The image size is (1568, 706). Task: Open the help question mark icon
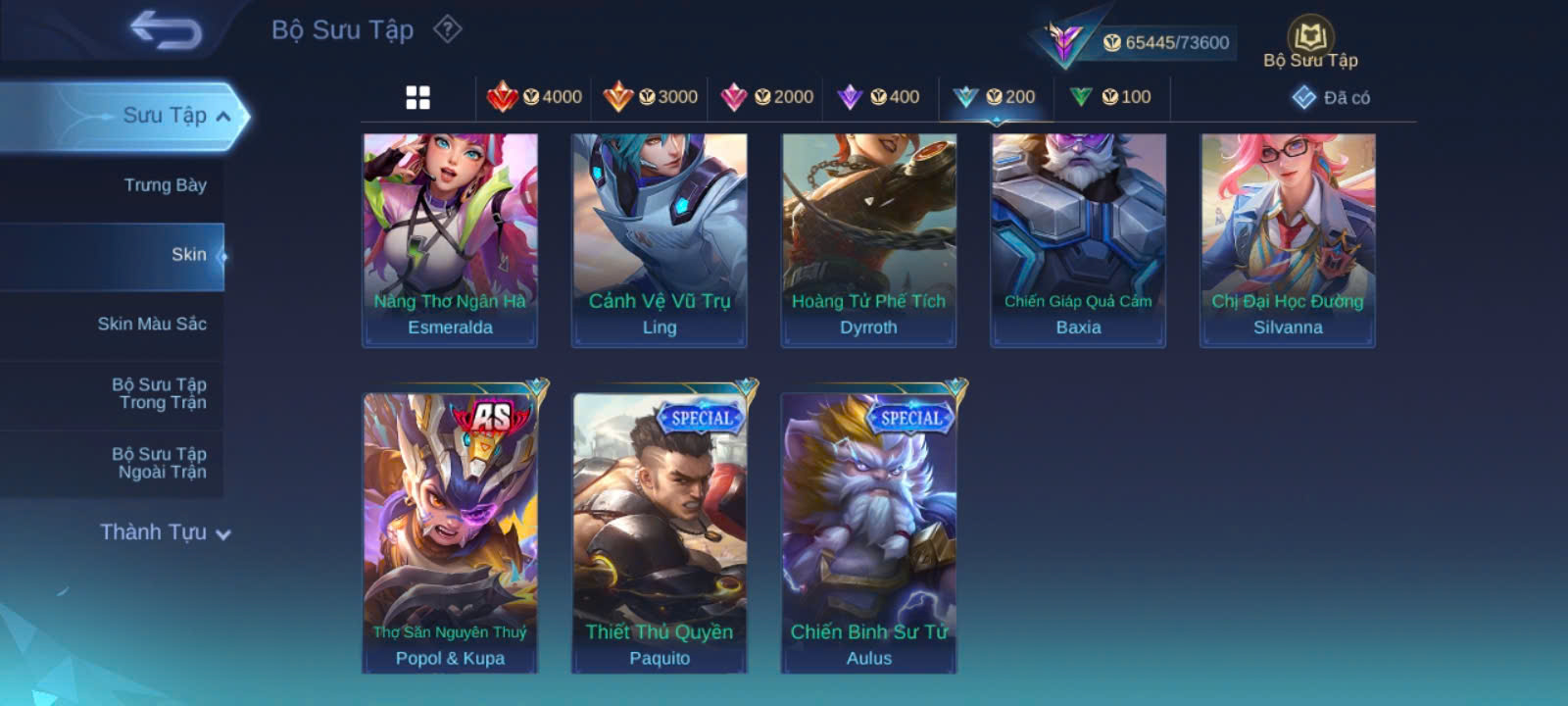point(448,29)
